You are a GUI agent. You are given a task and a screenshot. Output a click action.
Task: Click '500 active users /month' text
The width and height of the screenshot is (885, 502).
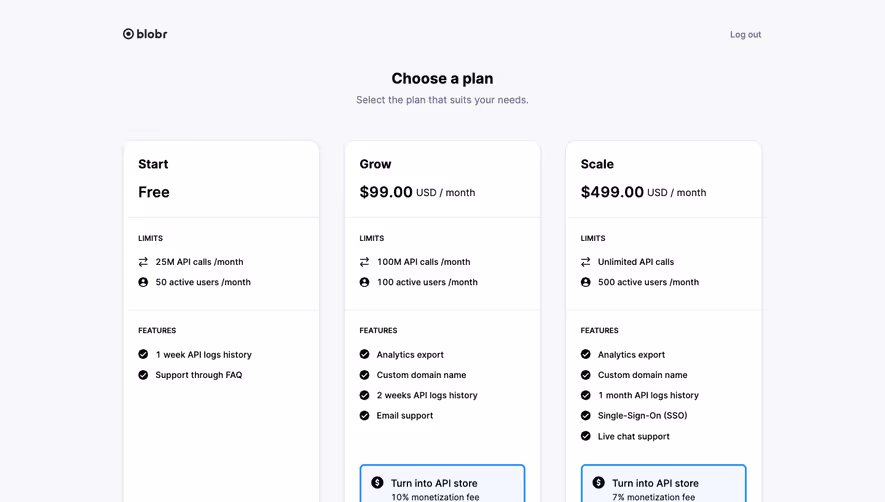648,282
